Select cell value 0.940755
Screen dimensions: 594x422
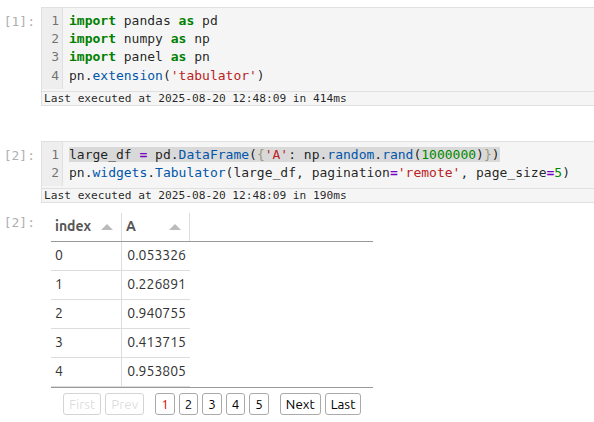[x=156, y=314]
